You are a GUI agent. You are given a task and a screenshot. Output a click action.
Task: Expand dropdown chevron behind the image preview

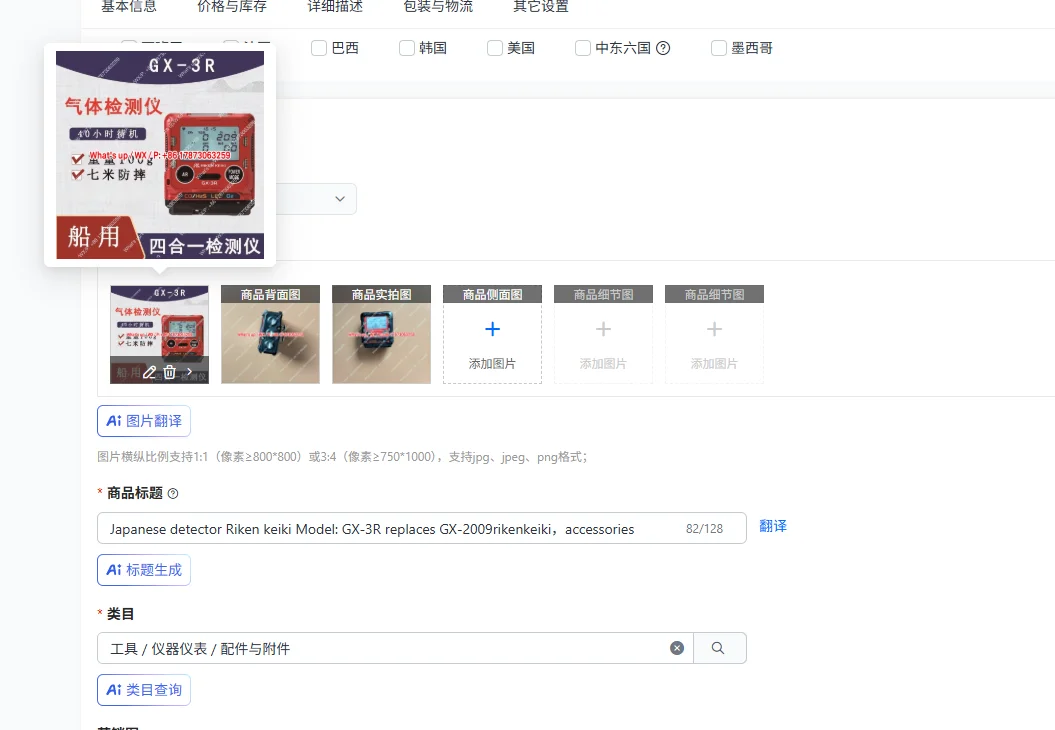coord(340,199)
